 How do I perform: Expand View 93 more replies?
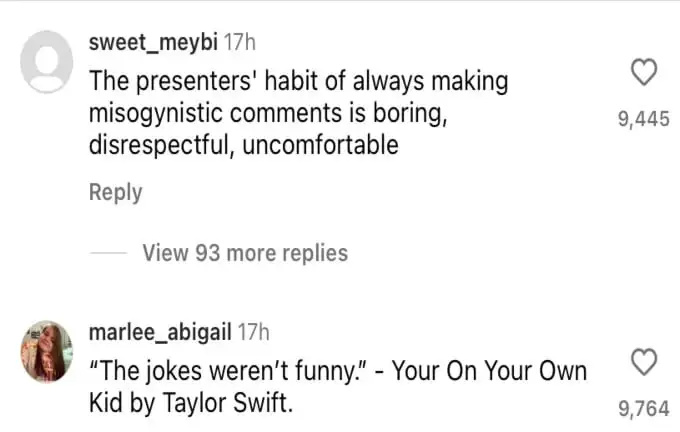point(245,253)
